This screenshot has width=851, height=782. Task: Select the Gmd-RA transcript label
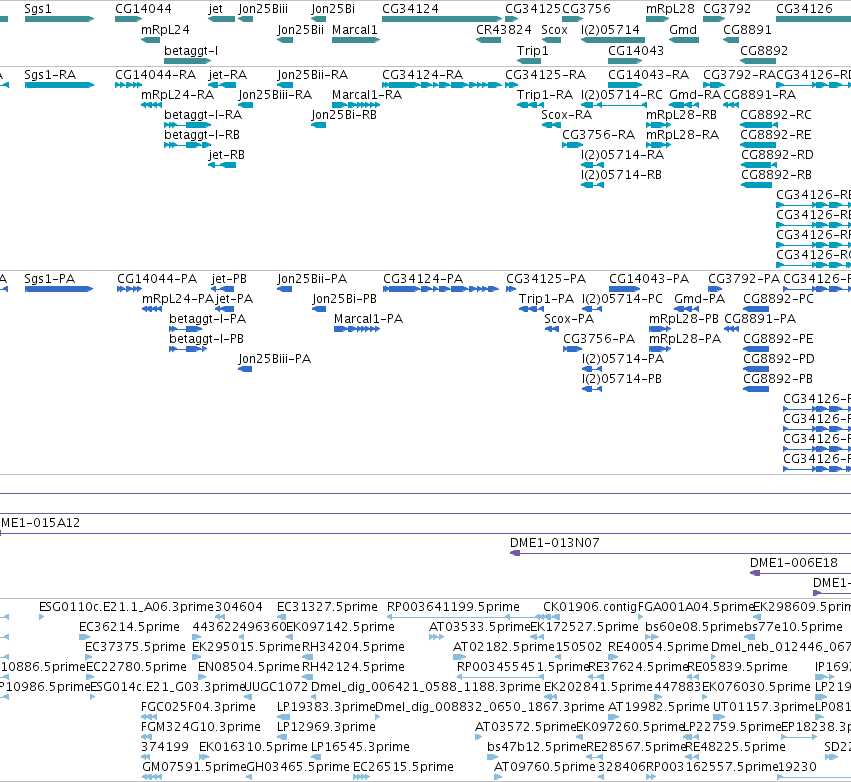[695, 95]
